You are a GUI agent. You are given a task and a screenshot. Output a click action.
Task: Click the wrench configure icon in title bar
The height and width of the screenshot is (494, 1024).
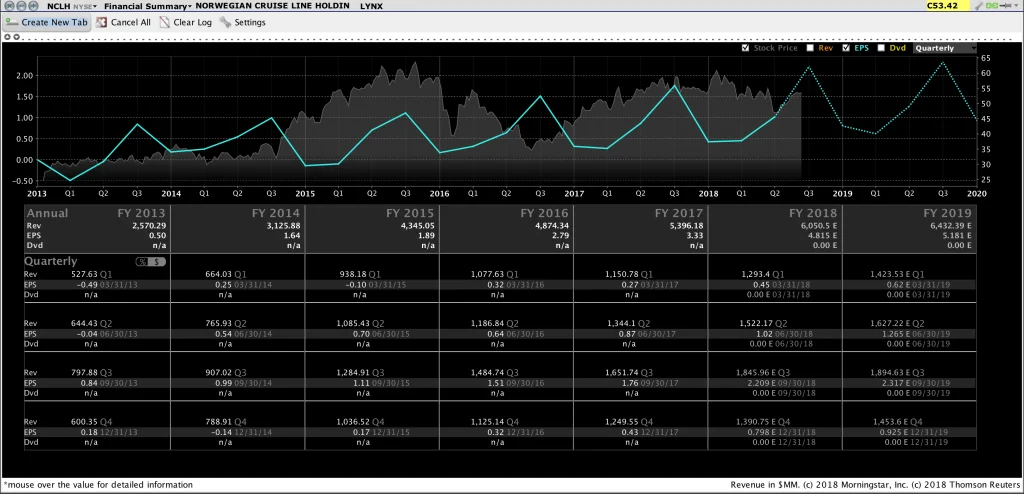(979, 6)
